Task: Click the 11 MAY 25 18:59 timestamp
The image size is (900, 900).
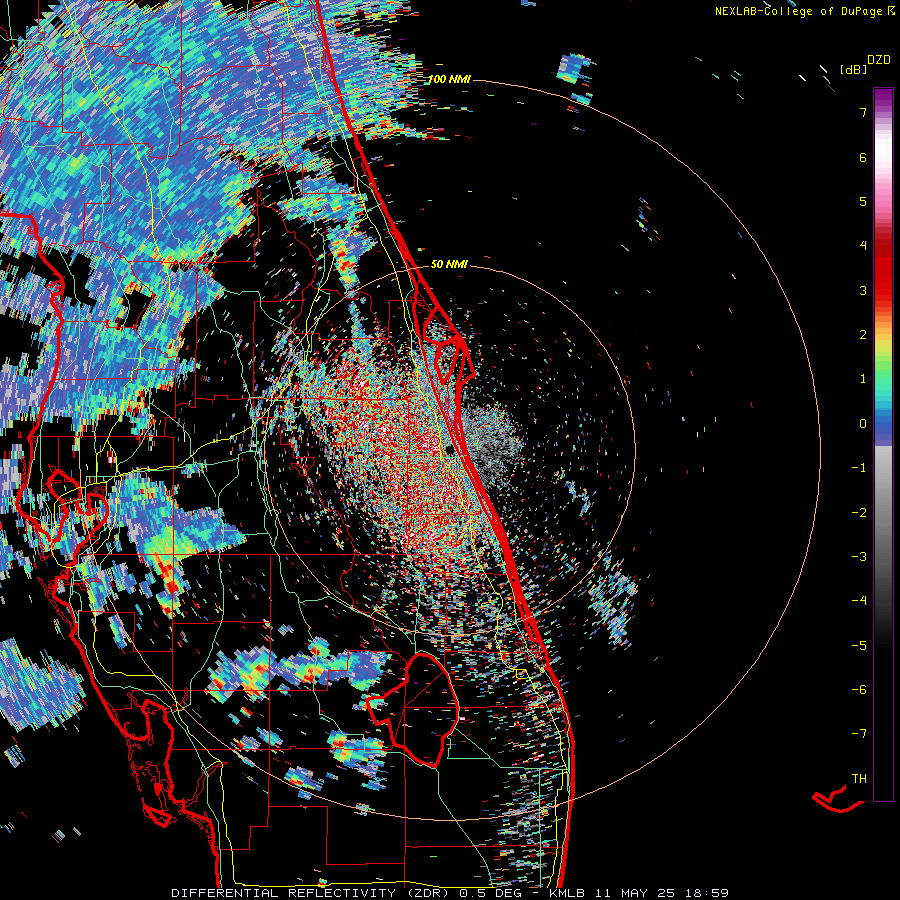Action: [660, 893]
